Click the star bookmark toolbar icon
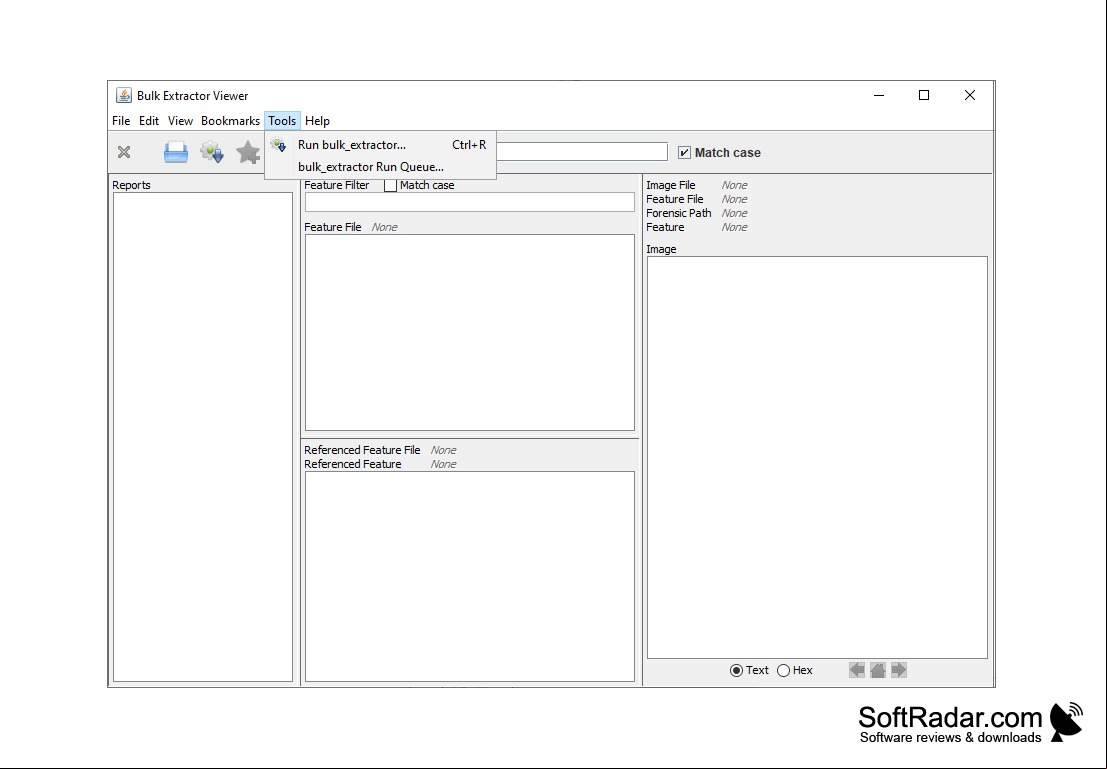Viewport: 1107px width, 769px height. pyautogui.click(x=248, y=152)
